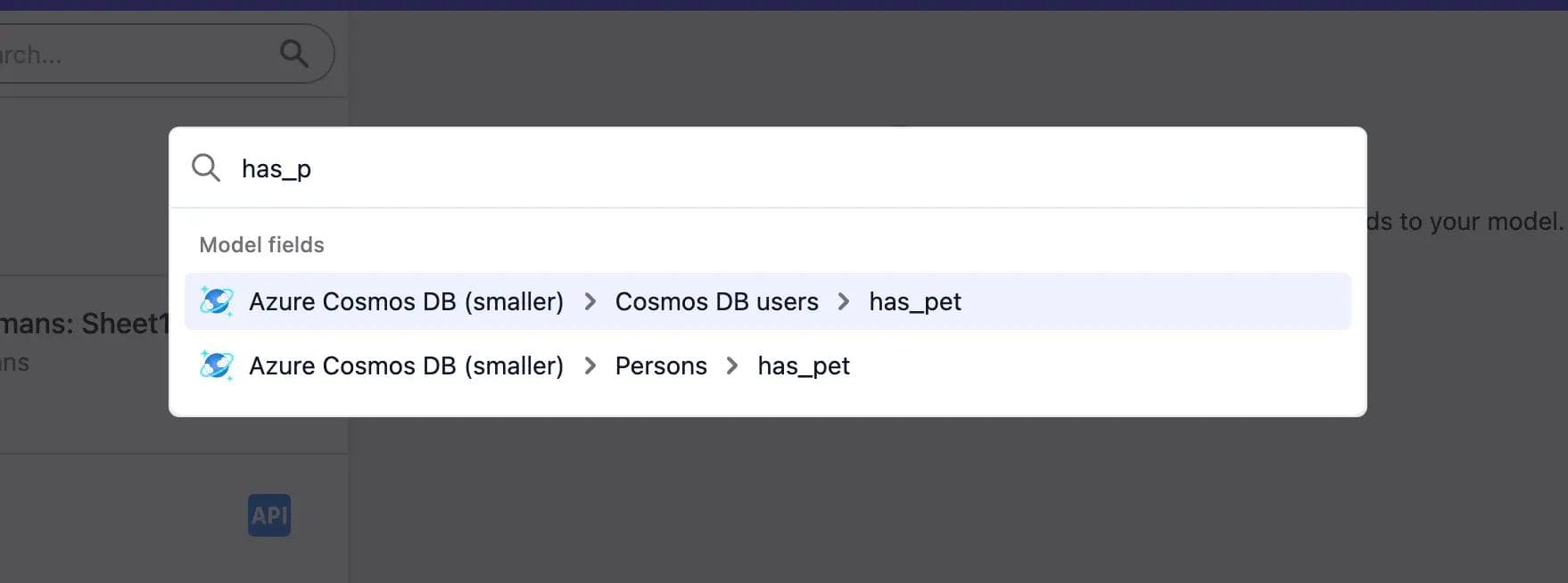Image resolution: width=1568 pixels, height=583 pixels.
Task: Click the chevron right after Cosmos DB users
Action: coord(844,301)
